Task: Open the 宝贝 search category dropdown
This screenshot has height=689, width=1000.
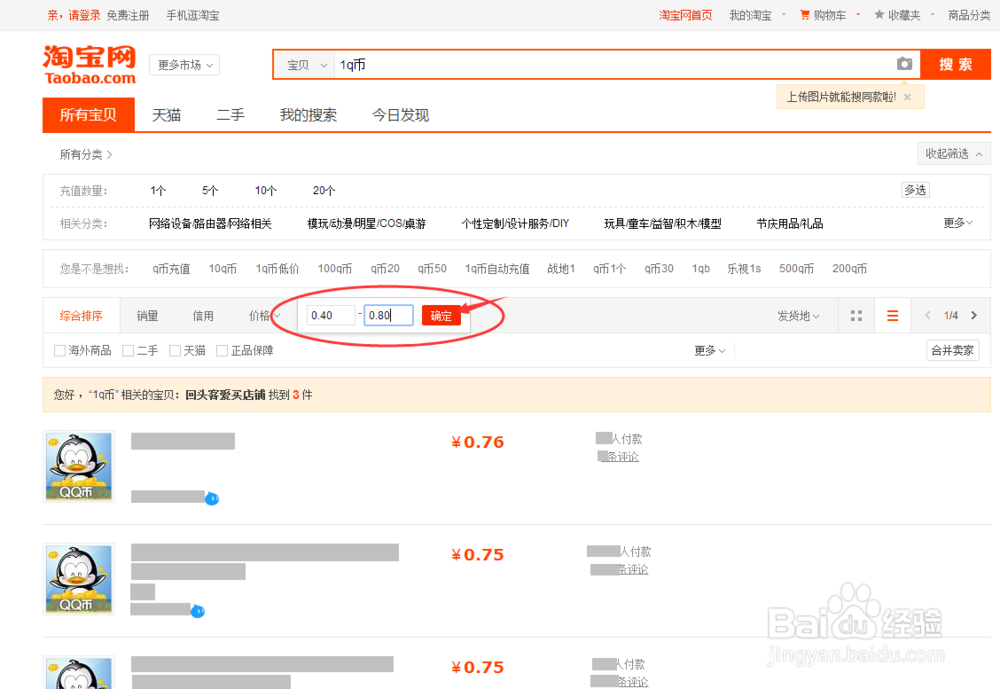Action: pos(303,63)
